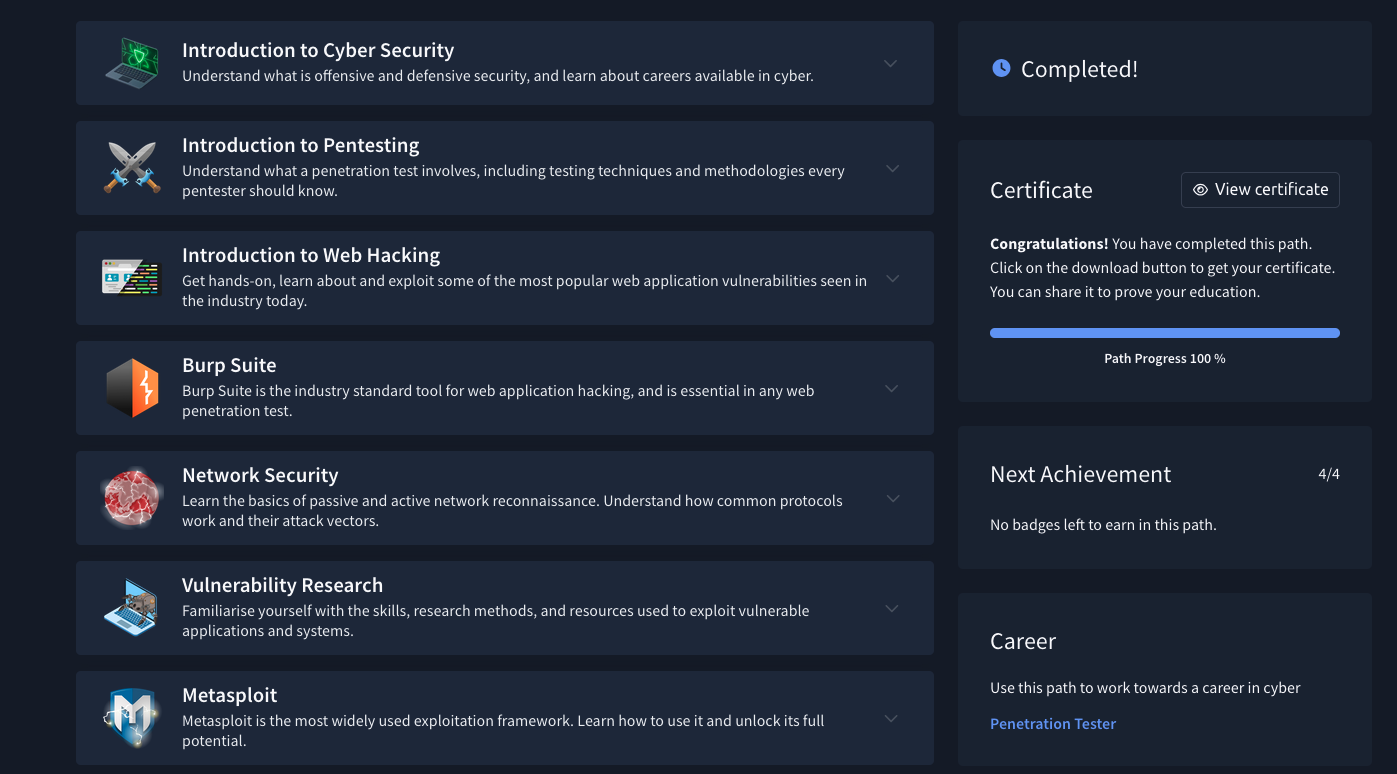Click the 4/4 achievement counter

point(1328,474)
